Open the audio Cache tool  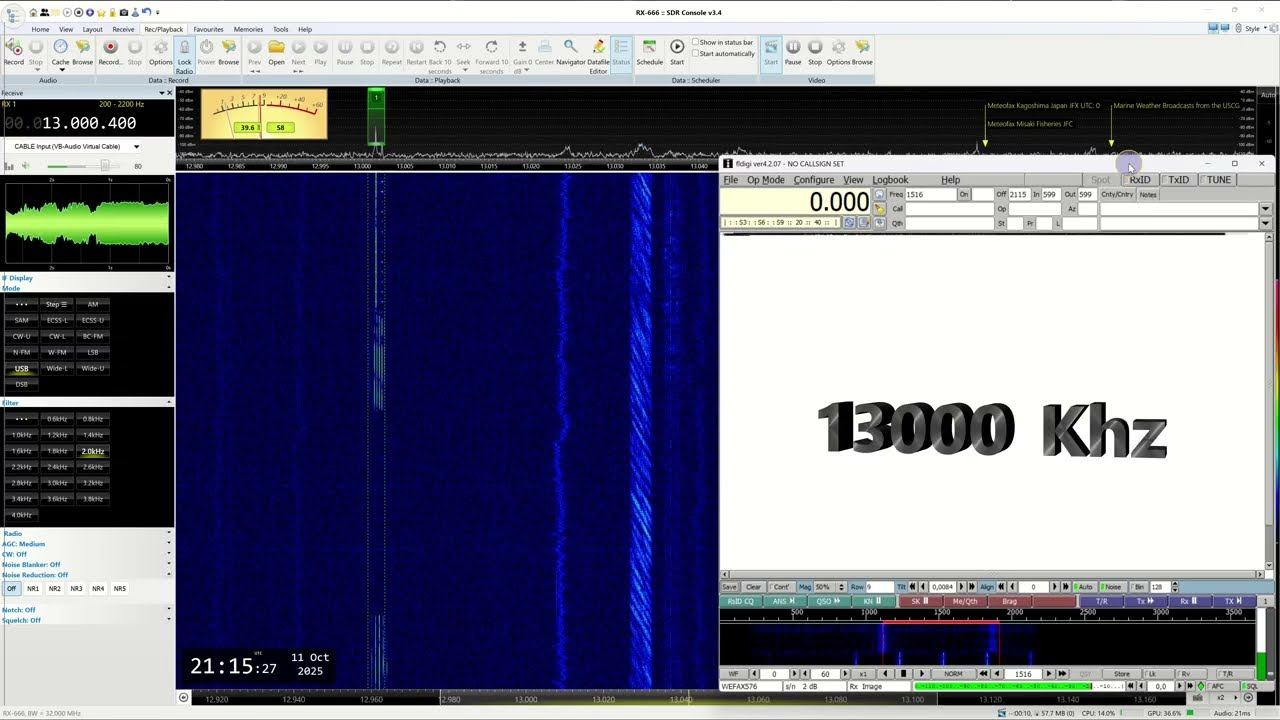click(x=60, y=47)
